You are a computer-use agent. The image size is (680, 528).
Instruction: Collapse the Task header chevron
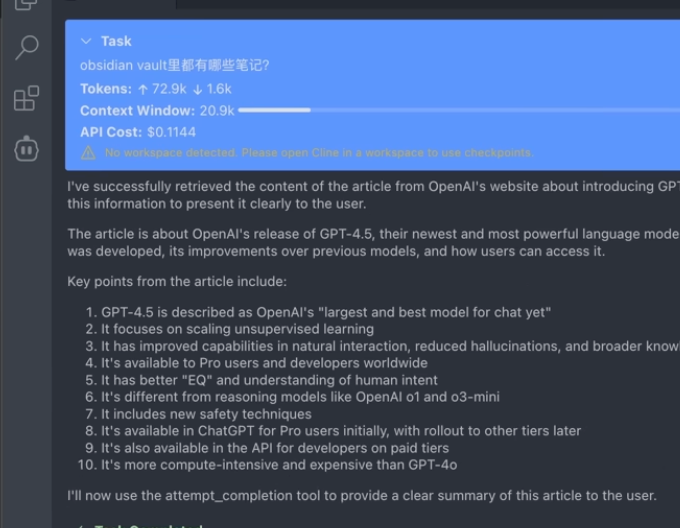(x=86, y=41)
